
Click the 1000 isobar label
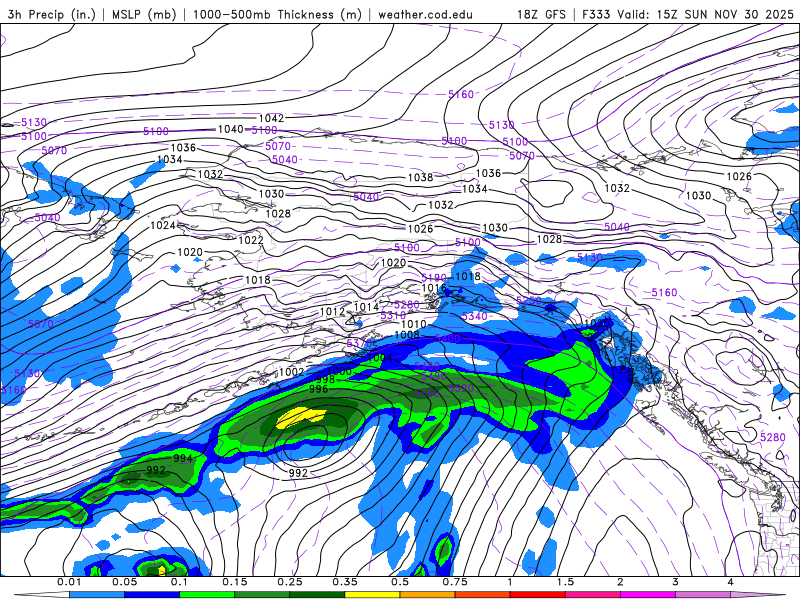click(x=339, y=371)
